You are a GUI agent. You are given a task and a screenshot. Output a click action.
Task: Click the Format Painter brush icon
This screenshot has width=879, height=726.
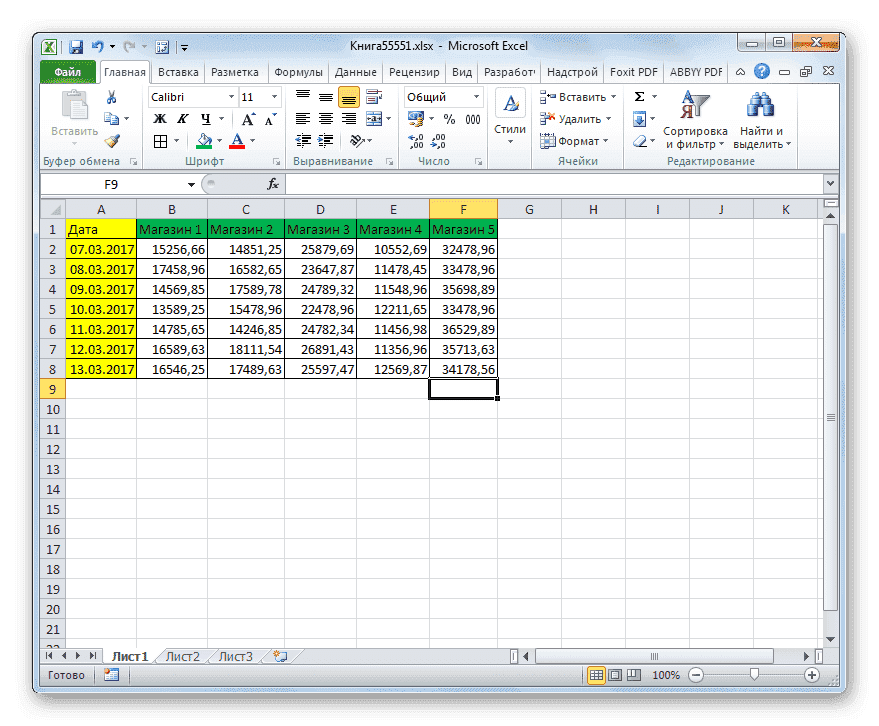point(113,141)
